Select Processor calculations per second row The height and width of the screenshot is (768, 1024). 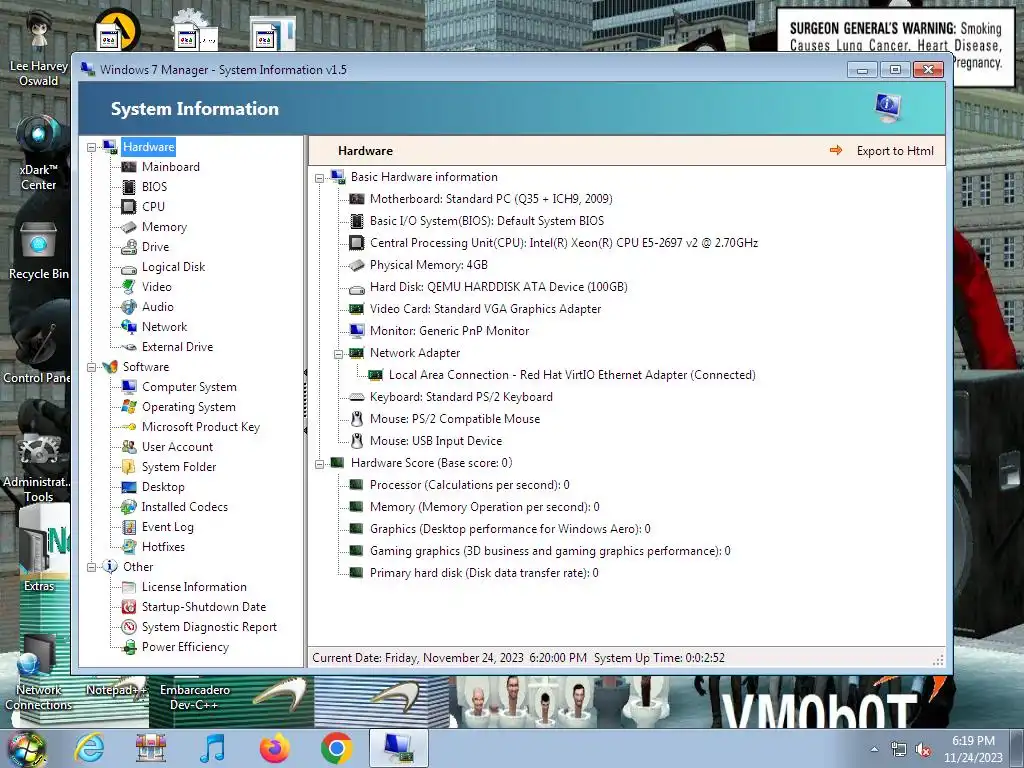tap(470, 485)
